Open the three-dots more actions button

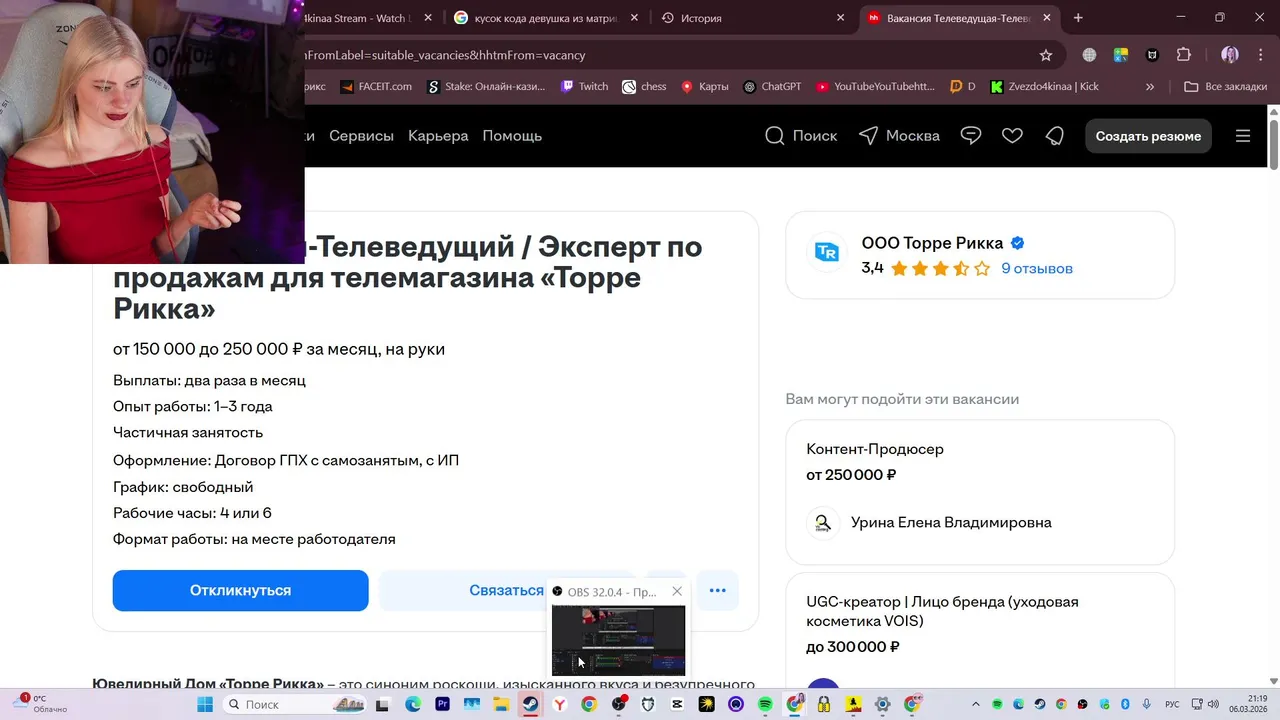coord(717,590)
